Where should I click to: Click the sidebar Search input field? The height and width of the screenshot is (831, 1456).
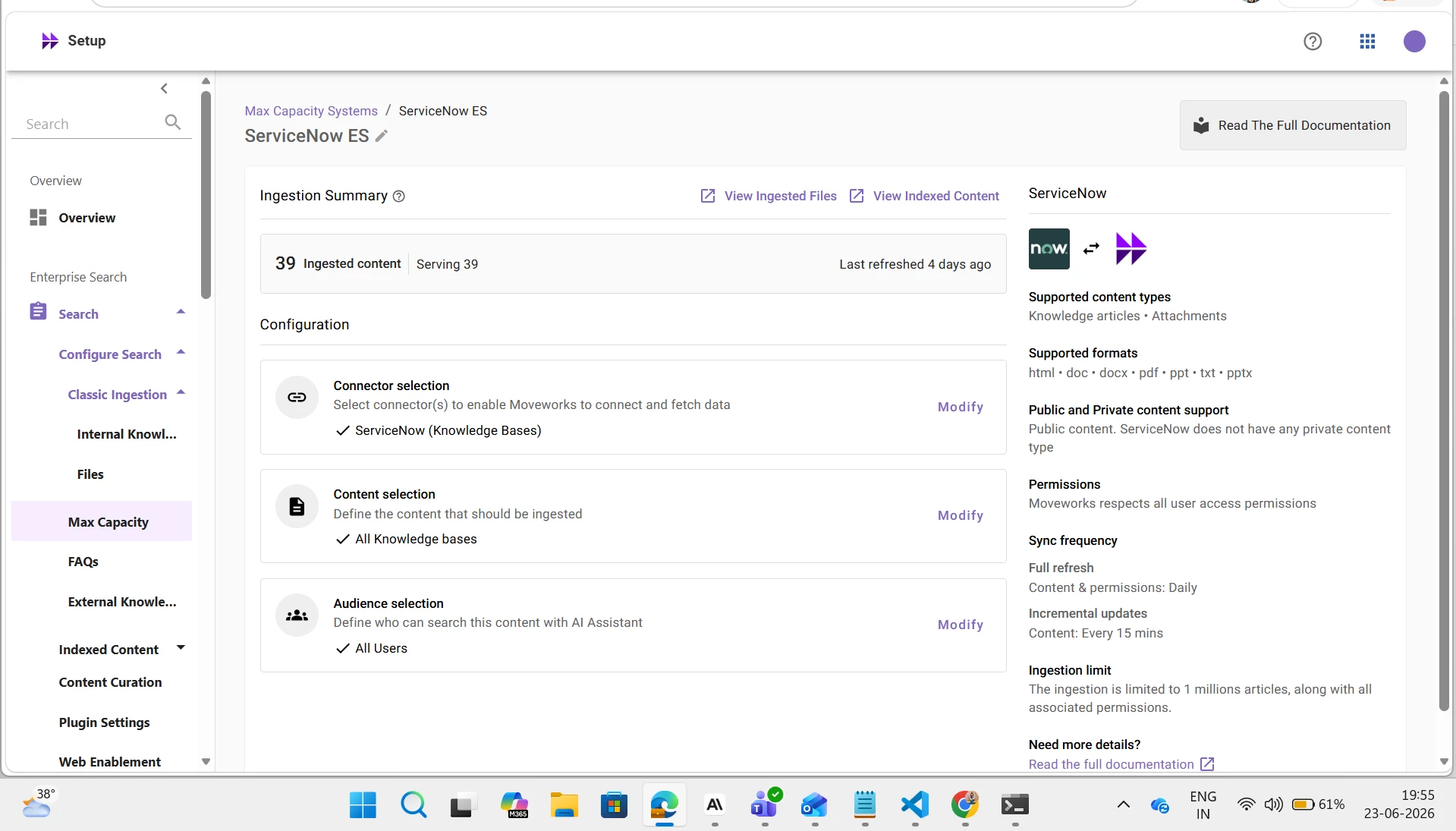91,124
